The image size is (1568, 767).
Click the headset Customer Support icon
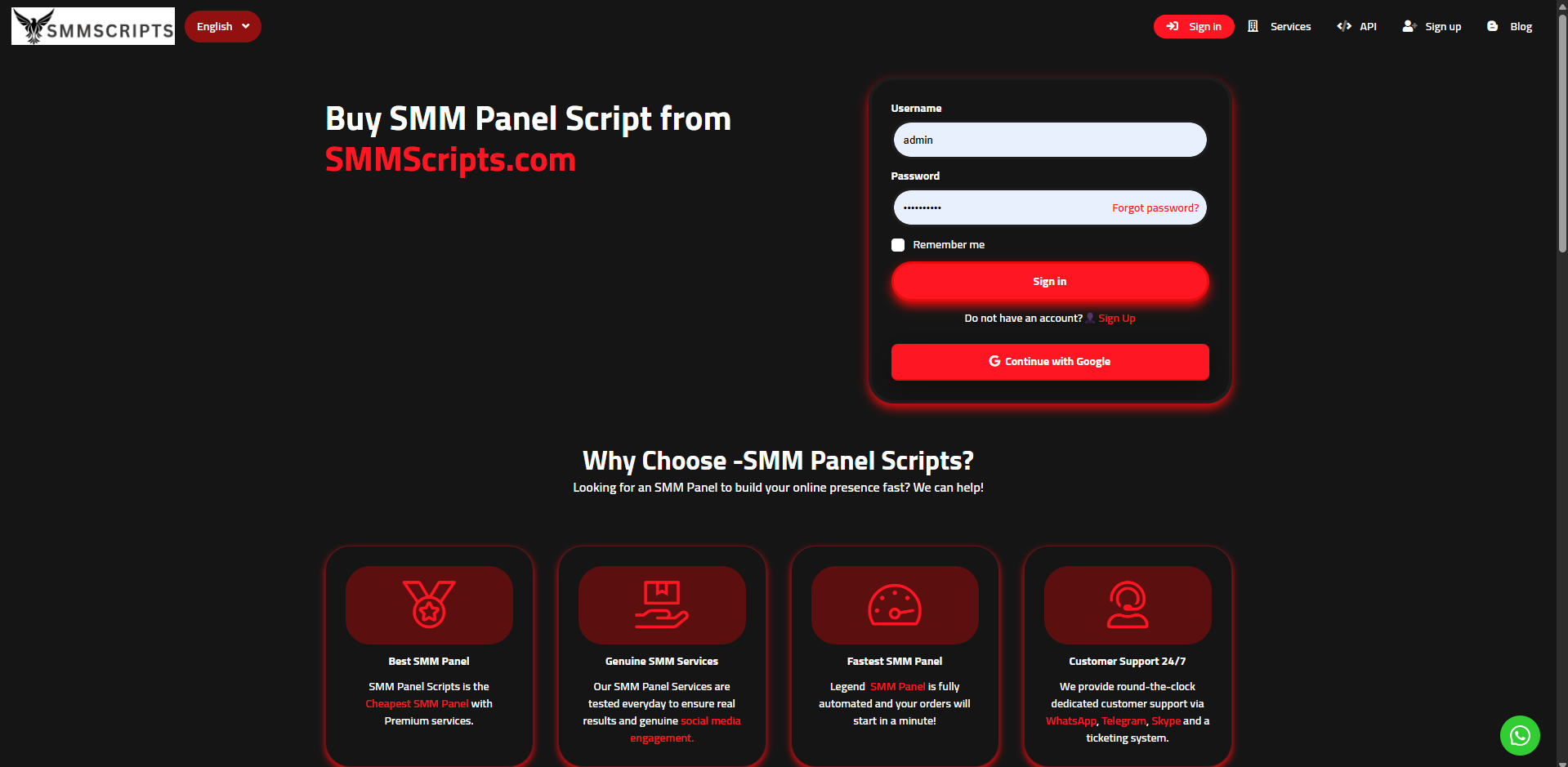[x=1128, y=604]
